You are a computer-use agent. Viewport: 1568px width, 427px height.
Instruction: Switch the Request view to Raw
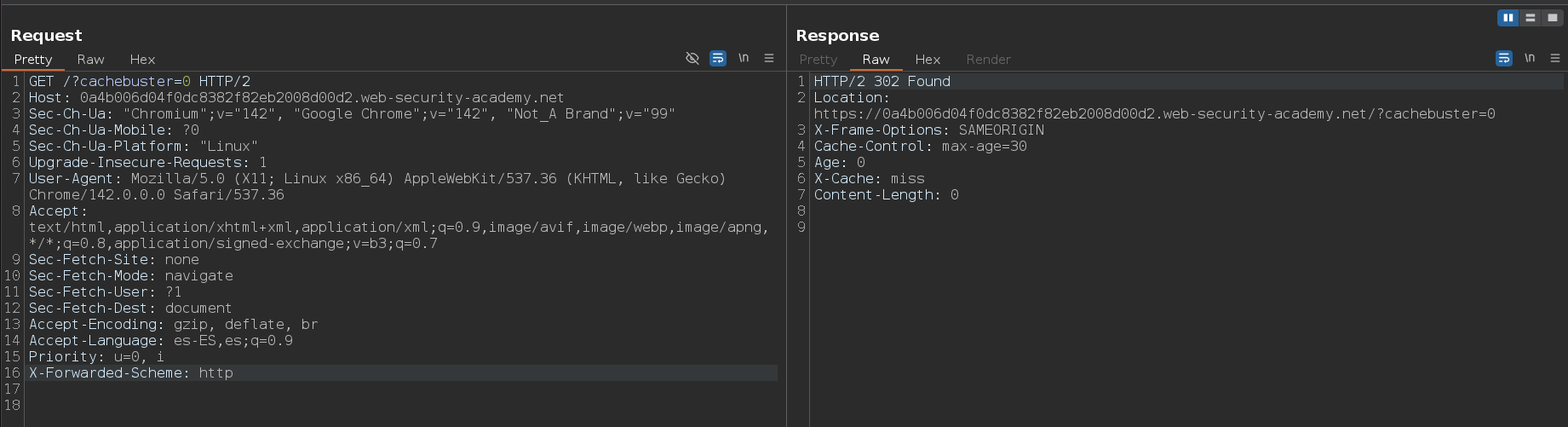coord(90,60)
